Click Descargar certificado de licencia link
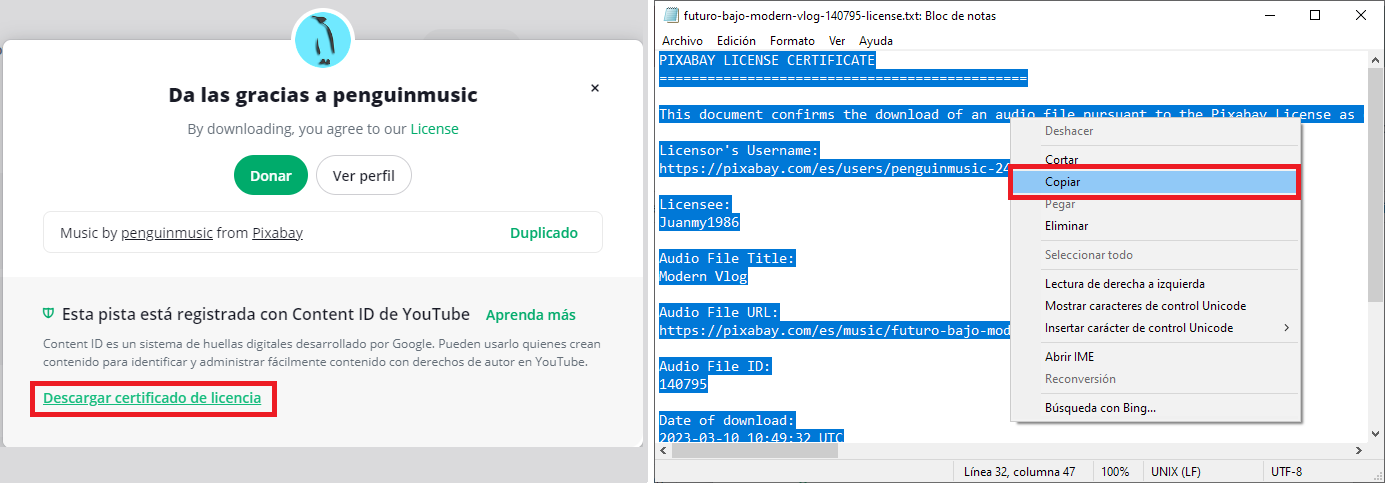 click(152, 398)
